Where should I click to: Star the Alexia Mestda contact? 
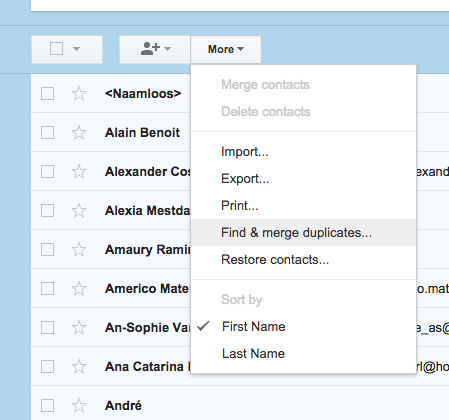point(79,211)
